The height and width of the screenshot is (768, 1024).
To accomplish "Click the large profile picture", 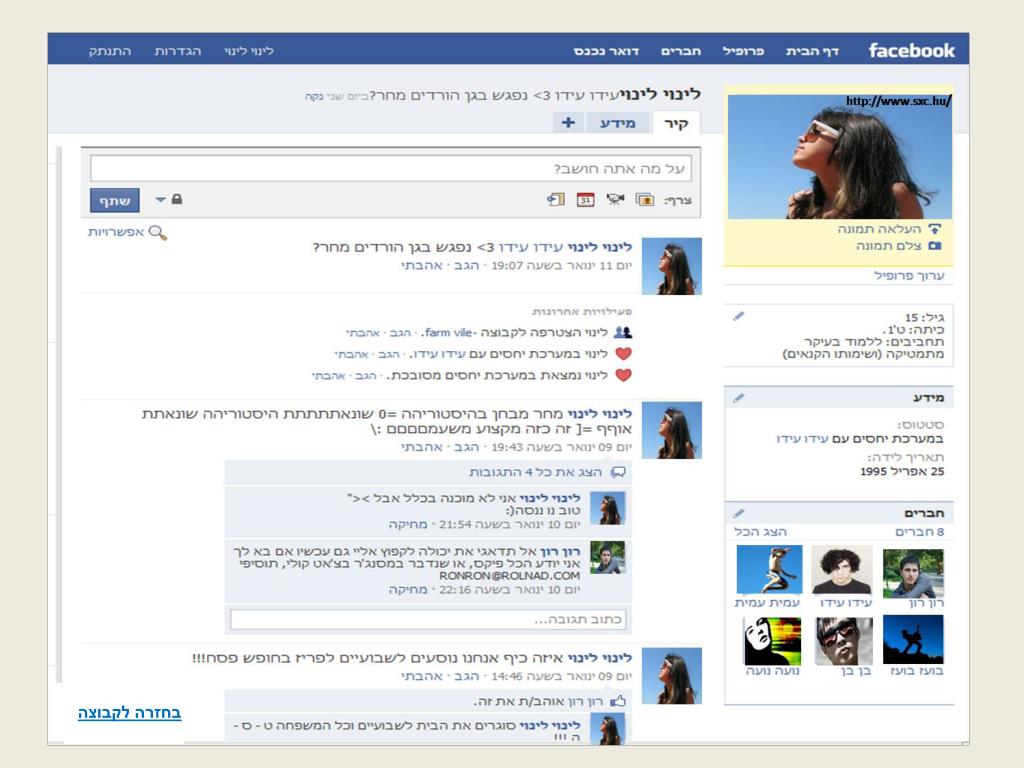I will (x=840, y=157).
